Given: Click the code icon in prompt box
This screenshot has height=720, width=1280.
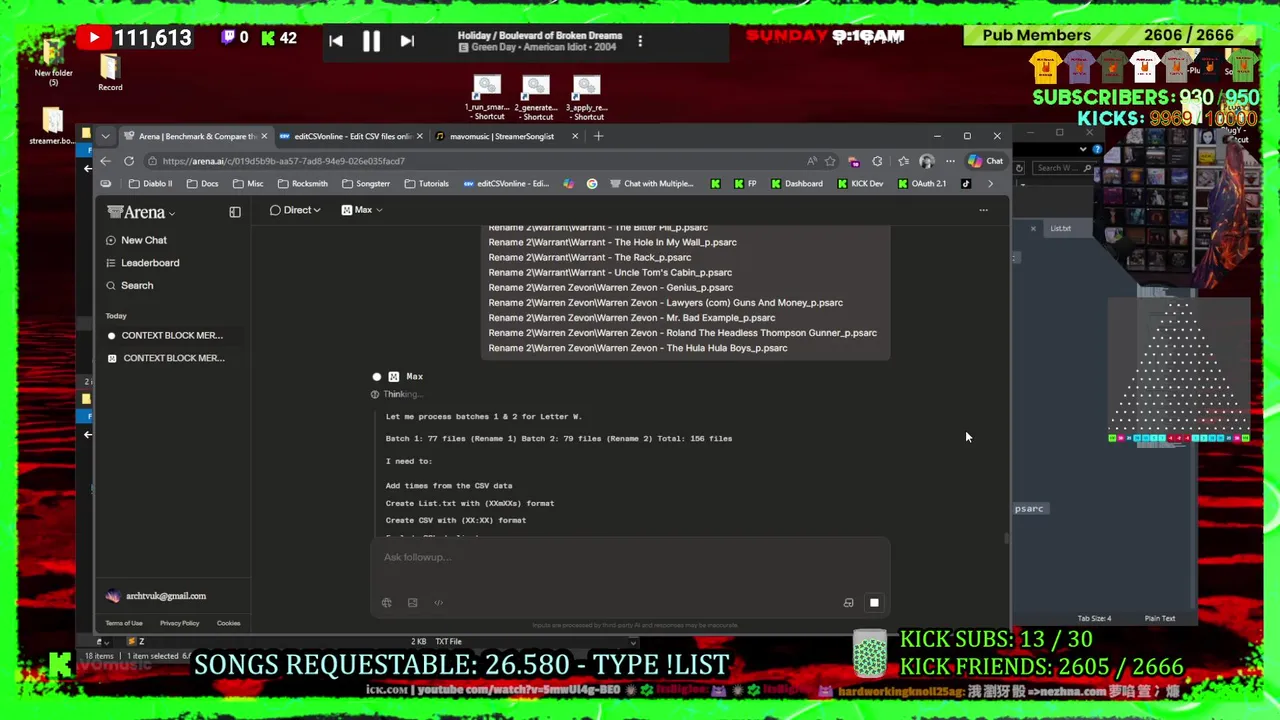Looking at the screenshot, I should (x=438, y=603).
